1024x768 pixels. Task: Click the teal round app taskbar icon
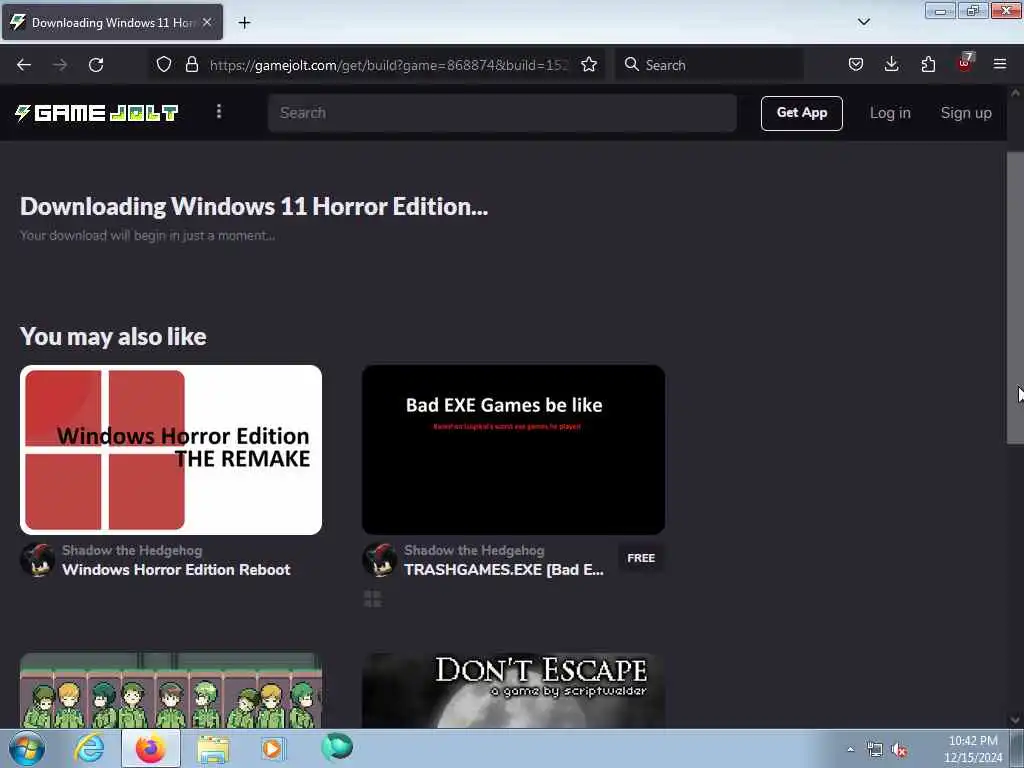click(337, 748)
